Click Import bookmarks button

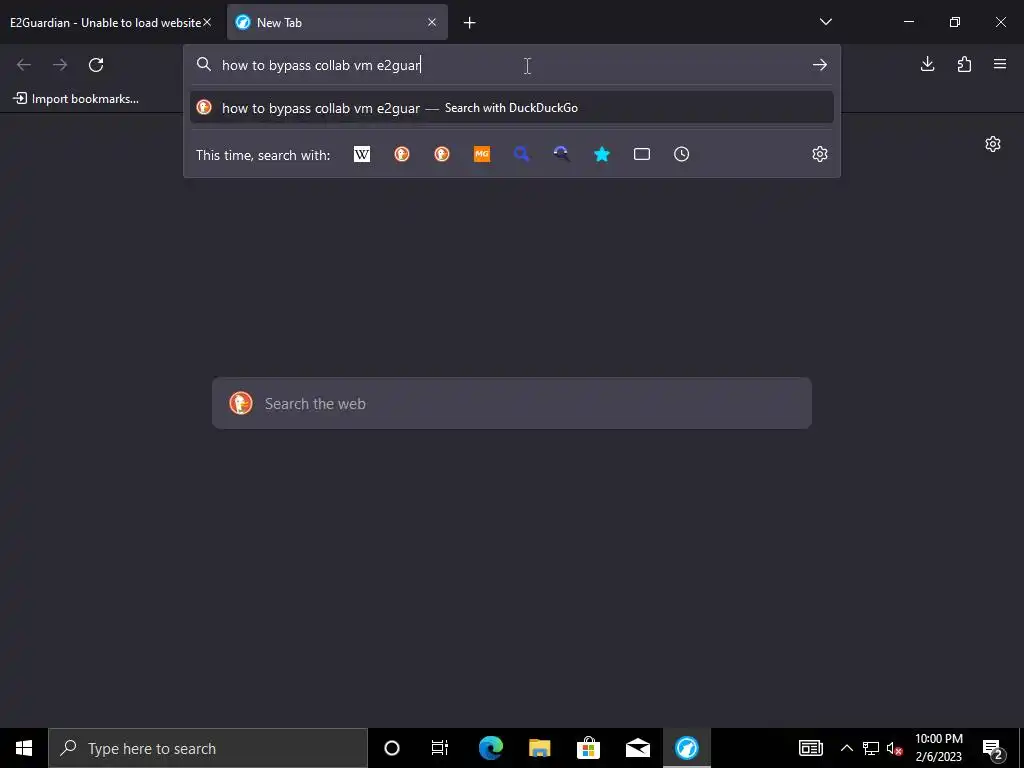click(x=76, y=99)
